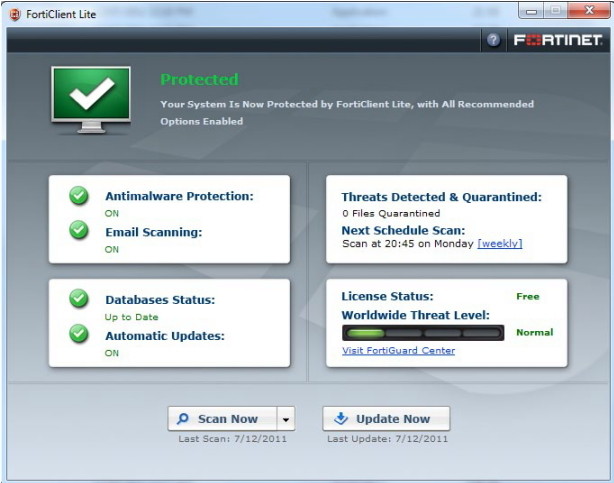Maximize the FortiClient Lite window
This screenshot has height=483, width=614.
[557, 12]
